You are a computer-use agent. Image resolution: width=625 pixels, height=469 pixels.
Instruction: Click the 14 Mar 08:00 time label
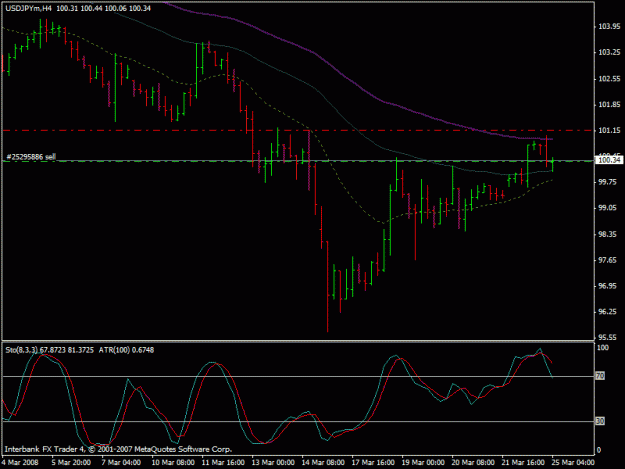coord(323,463)
